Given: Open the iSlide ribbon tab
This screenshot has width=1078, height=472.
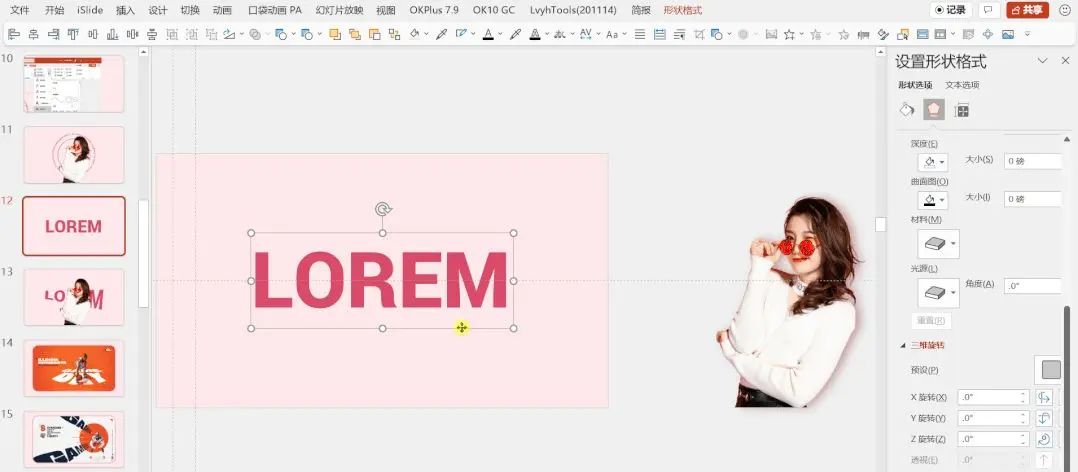Looking at the screenshot, I should [90, 10].
